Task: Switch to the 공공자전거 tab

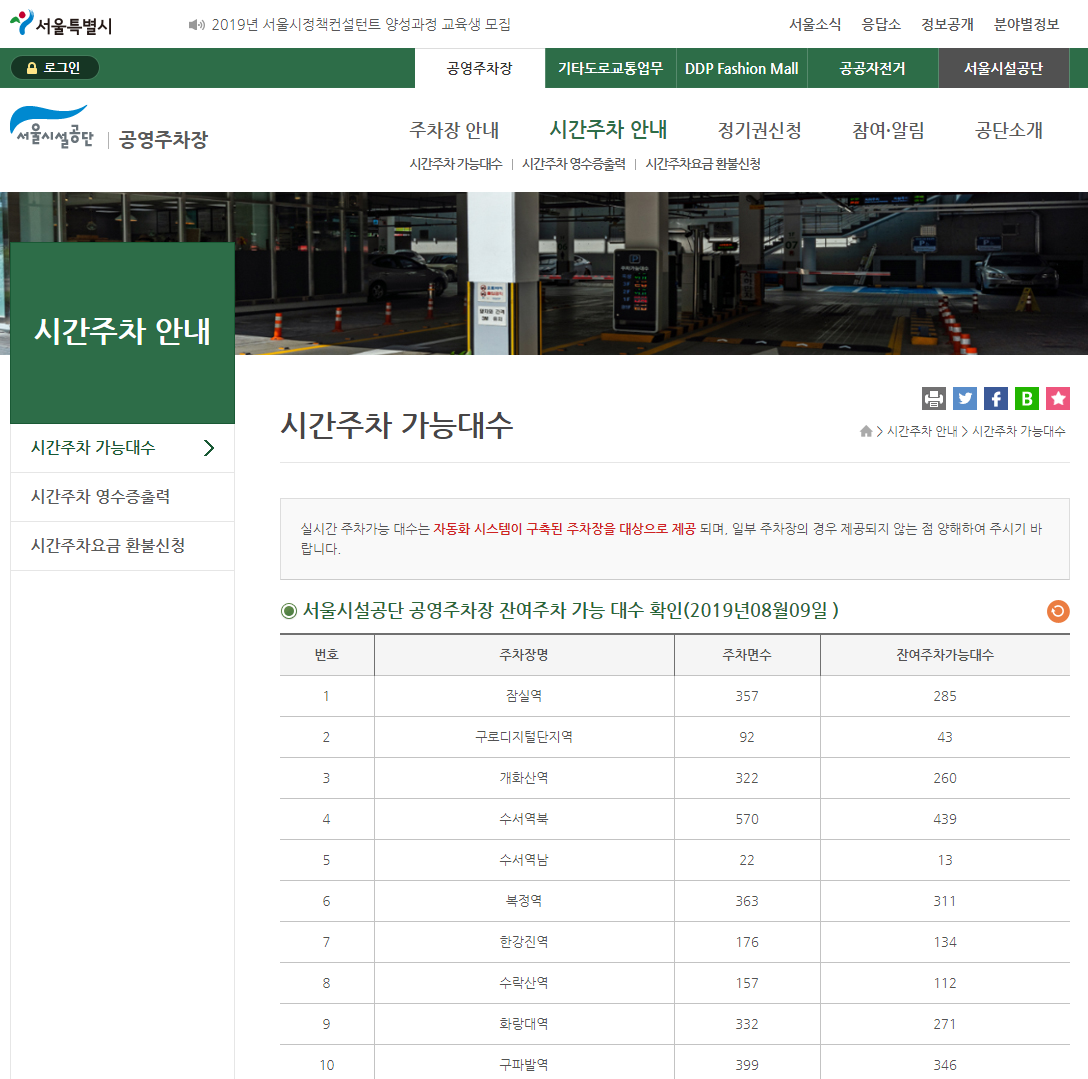Action: (869, 68)
